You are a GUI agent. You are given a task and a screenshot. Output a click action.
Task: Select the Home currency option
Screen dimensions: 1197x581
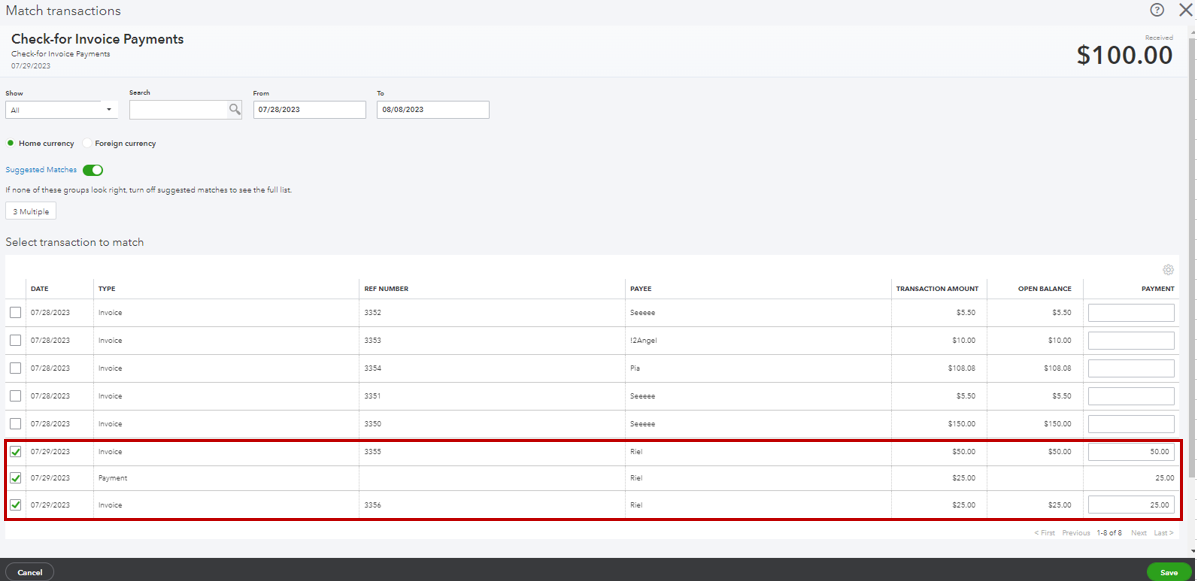click(x=9, y=143)
